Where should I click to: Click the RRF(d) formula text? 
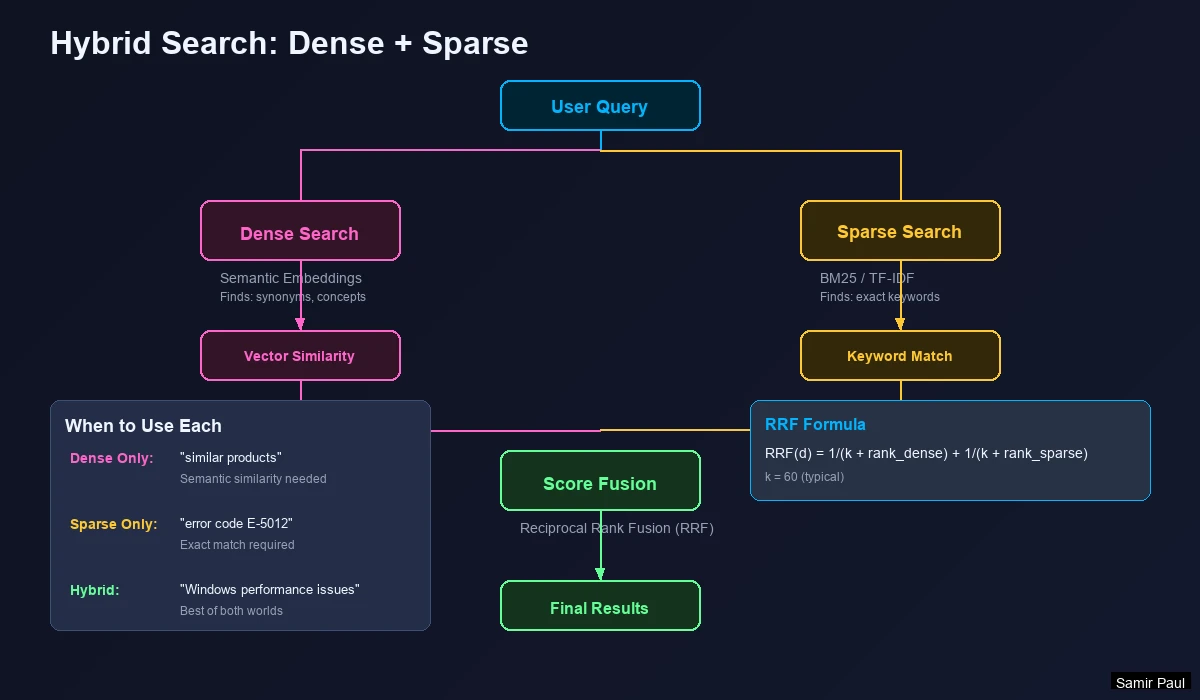927,453
